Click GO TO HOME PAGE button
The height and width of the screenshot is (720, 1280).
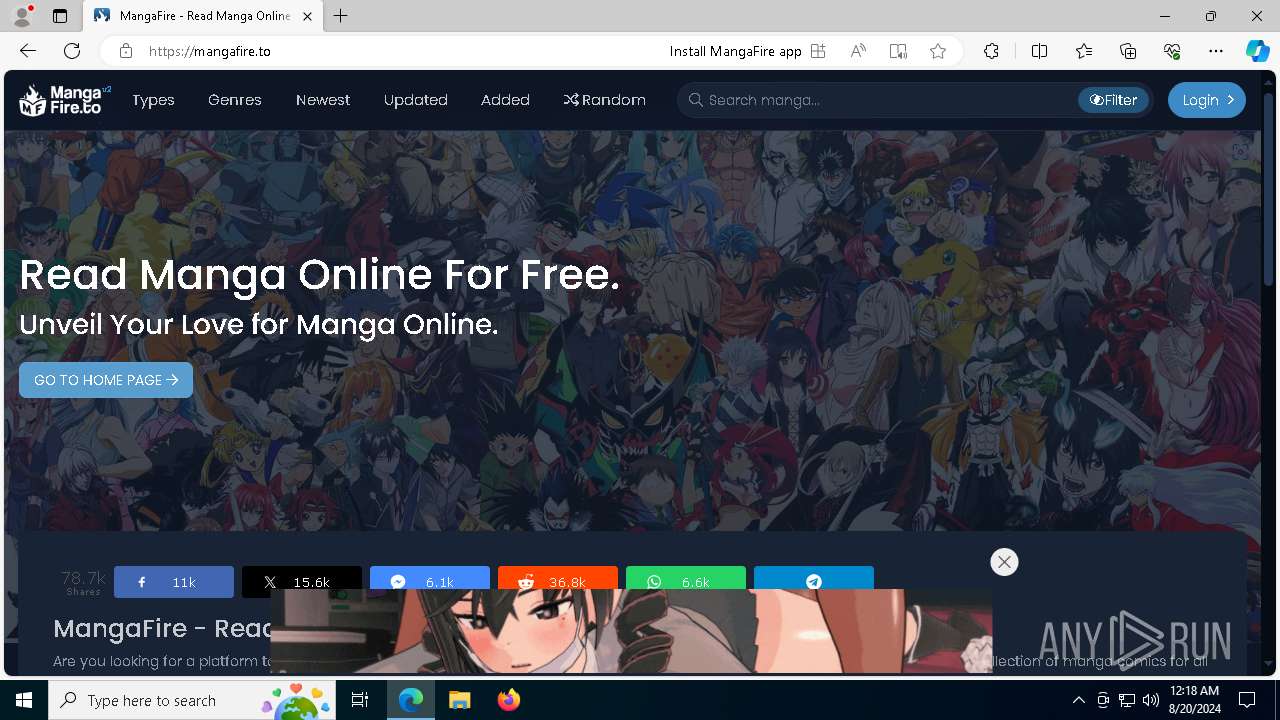106,380
